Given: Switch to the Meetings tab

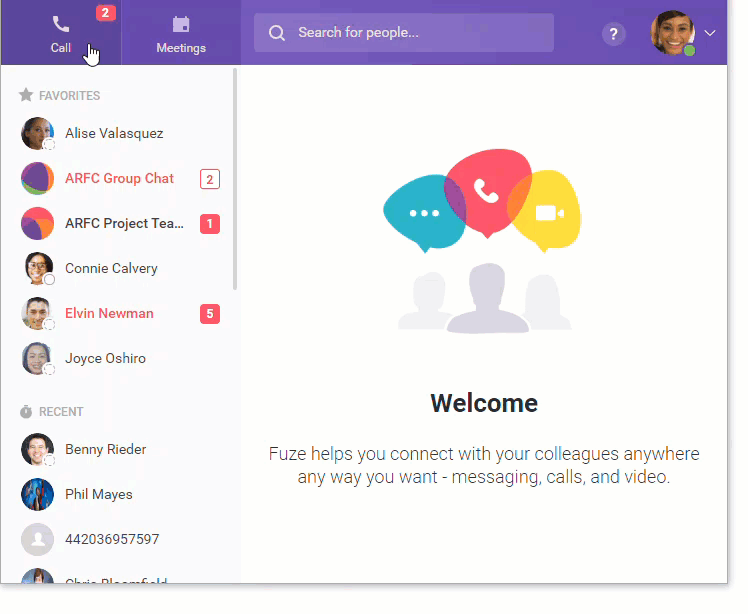Looking at the screenshot, I should pyautogui.click(x=181, y=32).
